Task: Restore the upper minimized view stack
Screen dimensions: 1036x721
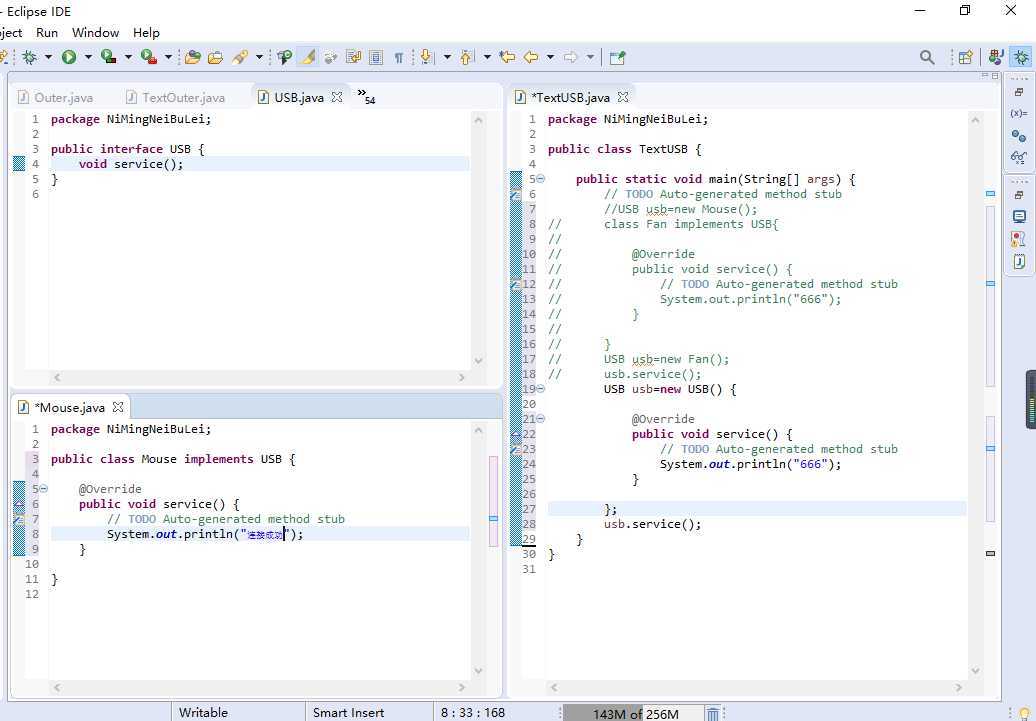Action: [1019, 93]
